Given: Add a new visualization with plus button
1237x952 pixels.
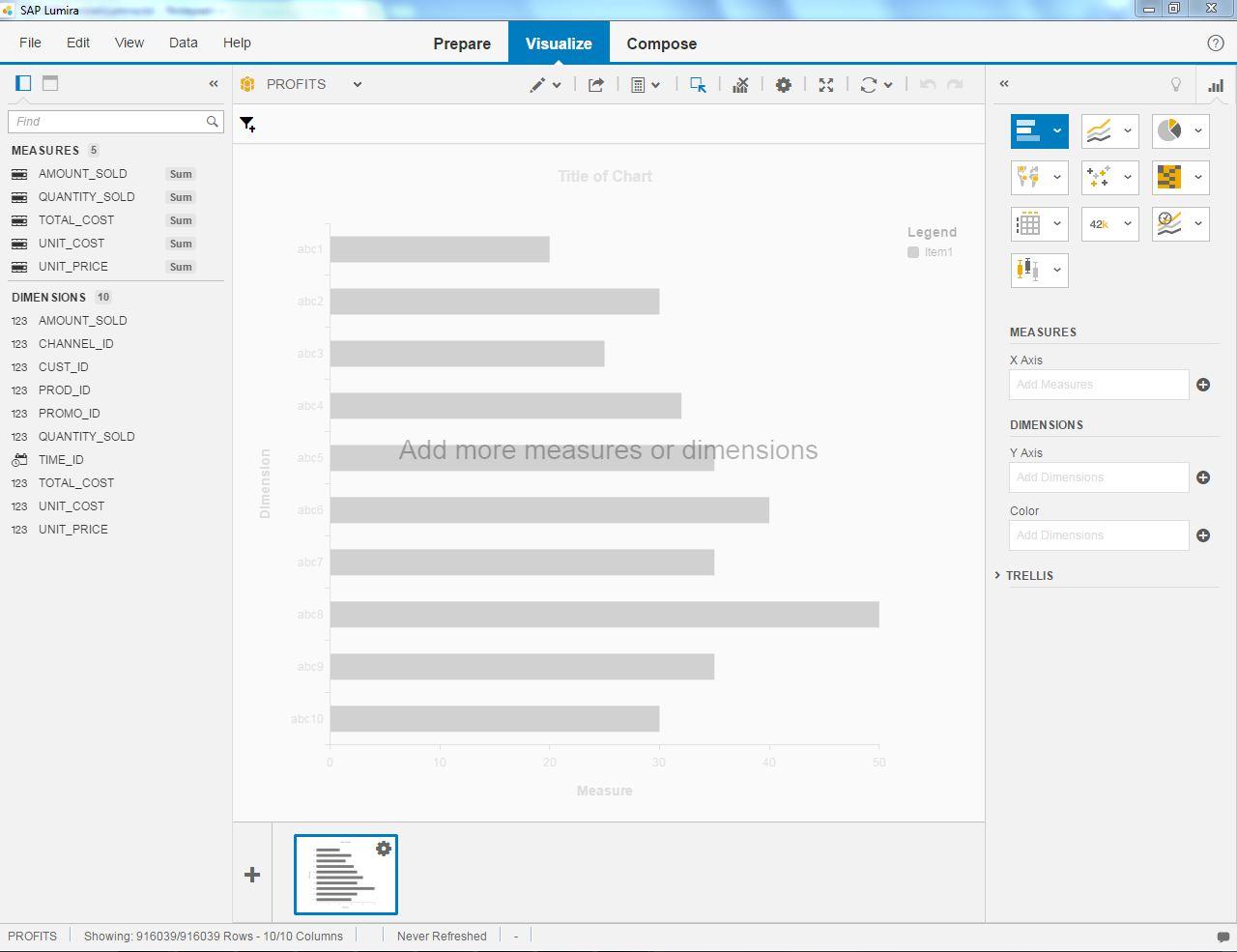Looking at the screenshot, I should point(252,875).
